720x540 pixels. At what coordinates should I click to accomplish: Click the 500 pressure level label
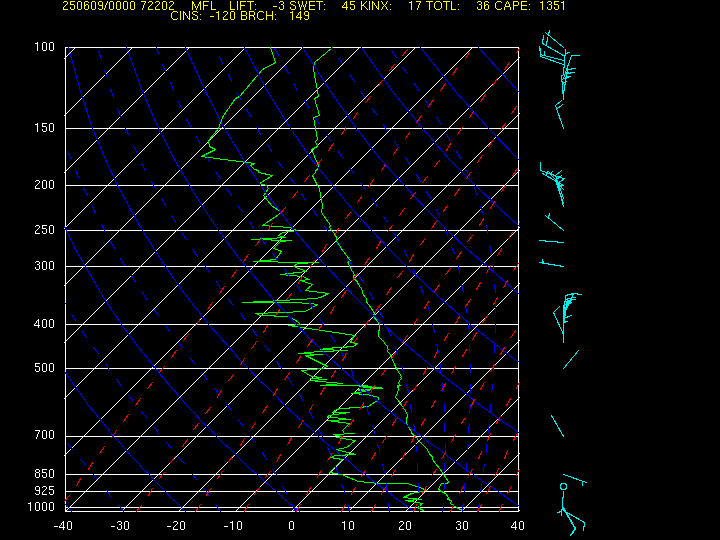click(45, 368)
